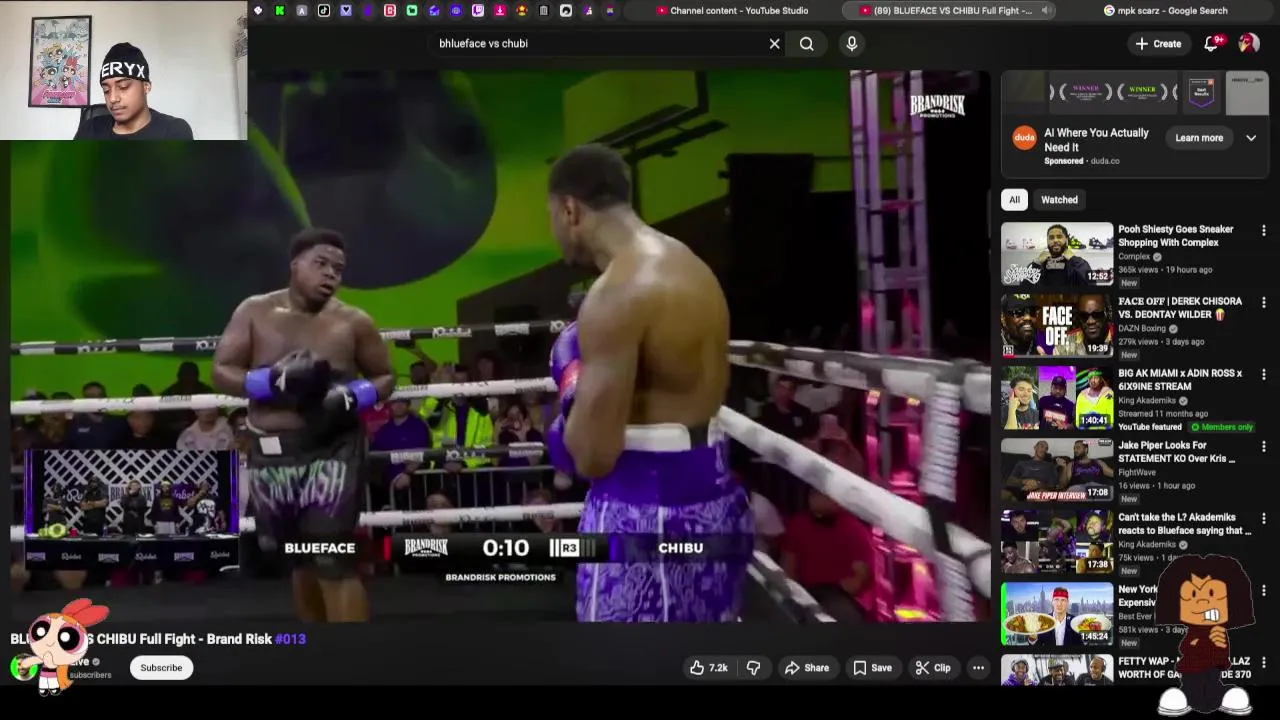Viewport: 1280px width, 720px height.
Task: Like the video with thumbs up
Action: (x=708, y=668)
